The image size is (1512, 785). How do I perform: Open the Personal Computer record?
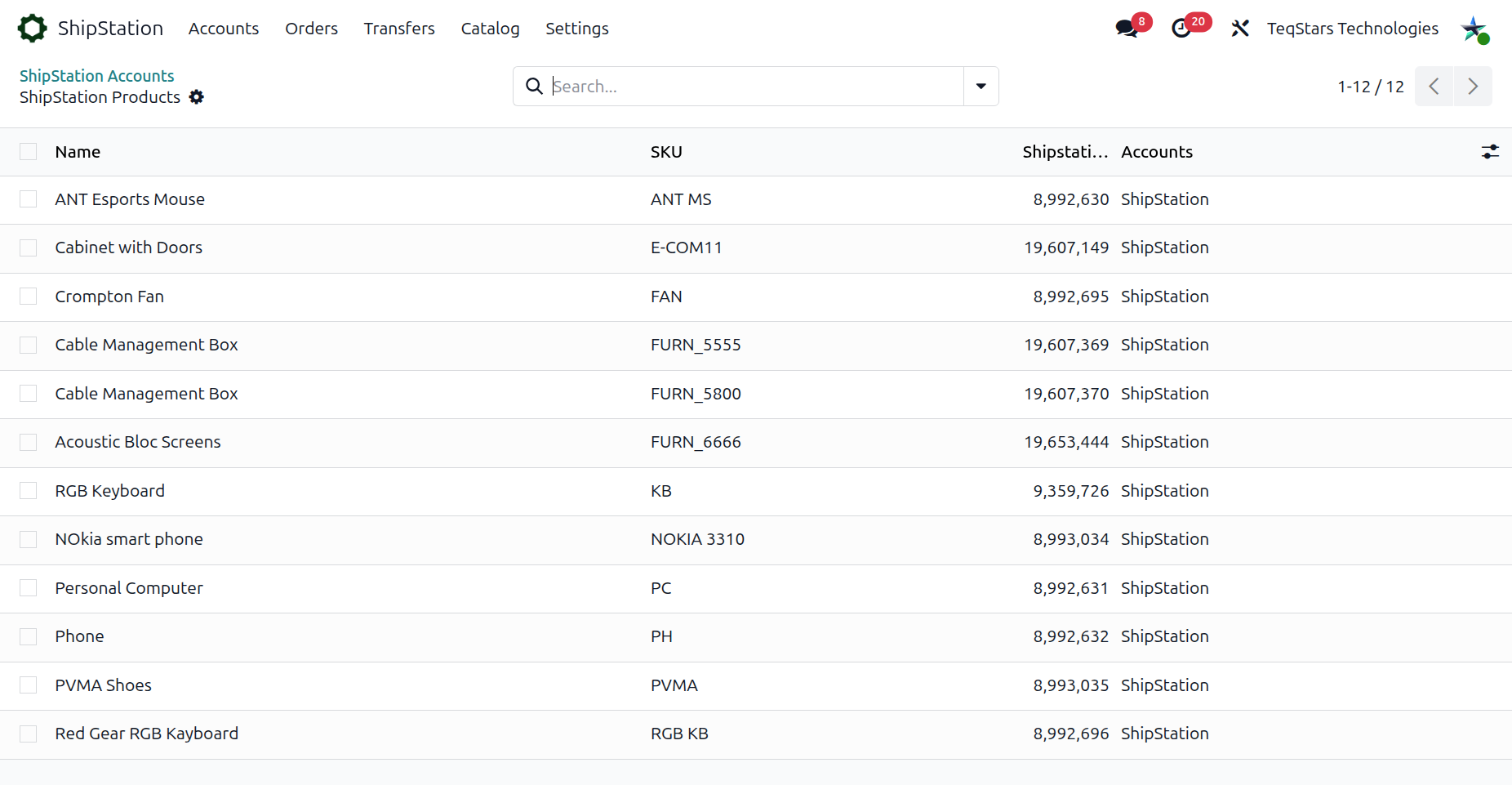point(129,588)
